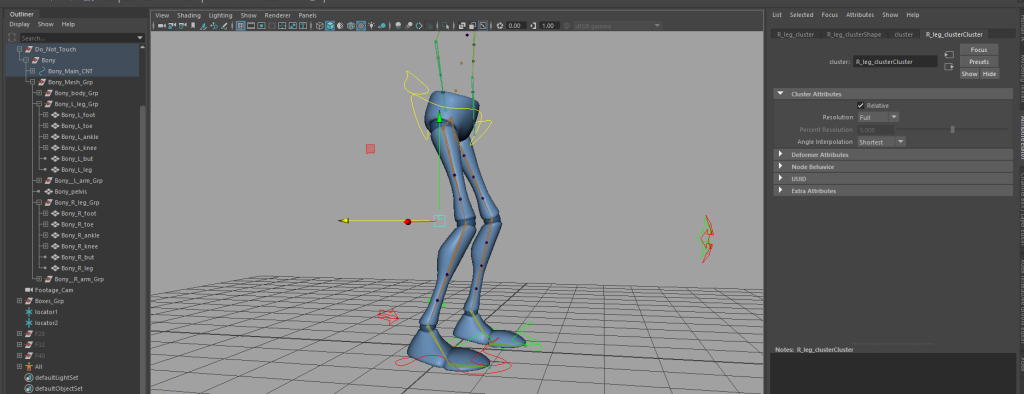Open the Attribute Editor Focus menu
Viewport: 1024px width, 394px height.
829,14
